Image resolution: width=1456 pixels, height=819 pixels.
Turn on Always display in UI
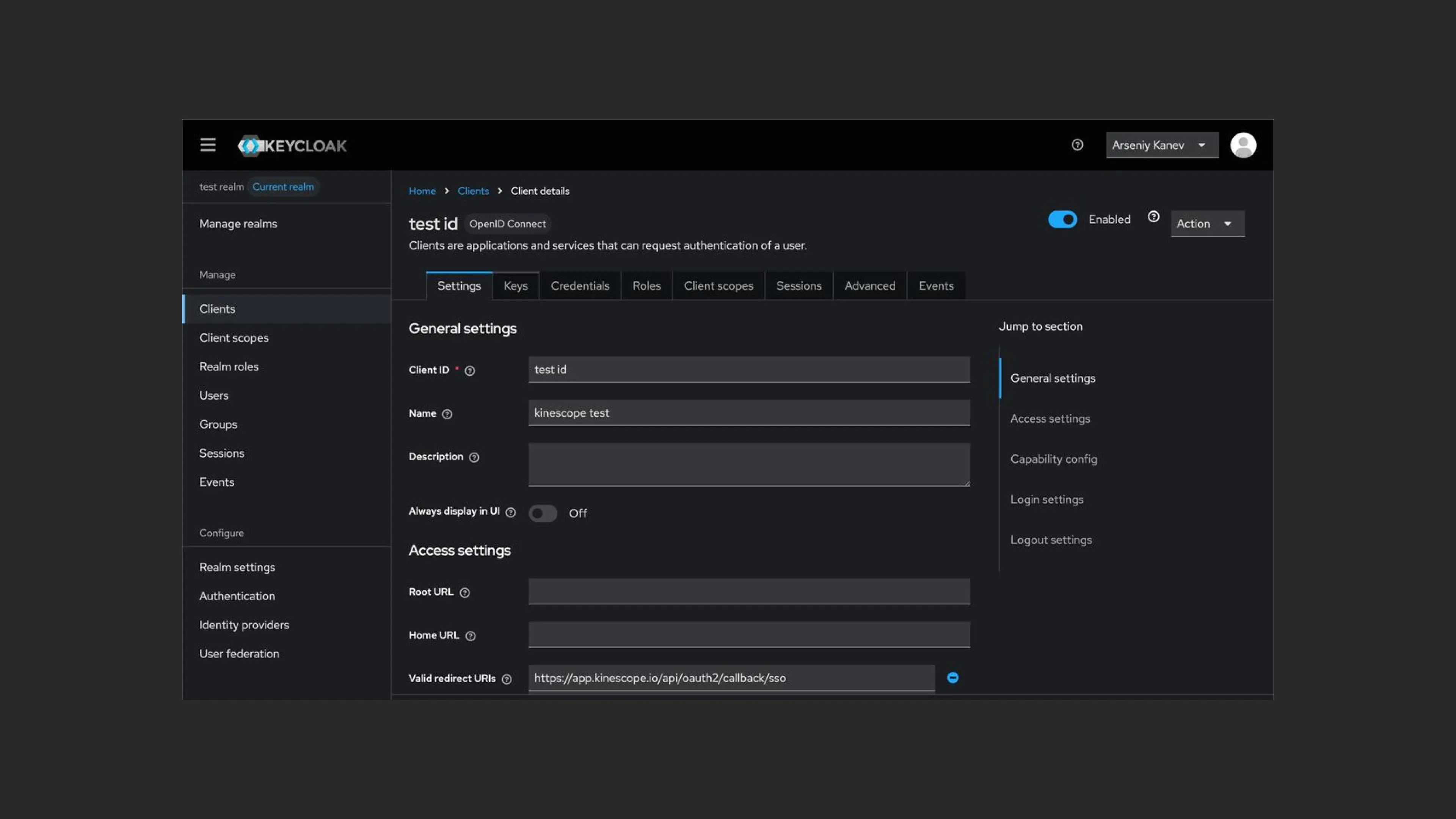[x=543, y=513]
